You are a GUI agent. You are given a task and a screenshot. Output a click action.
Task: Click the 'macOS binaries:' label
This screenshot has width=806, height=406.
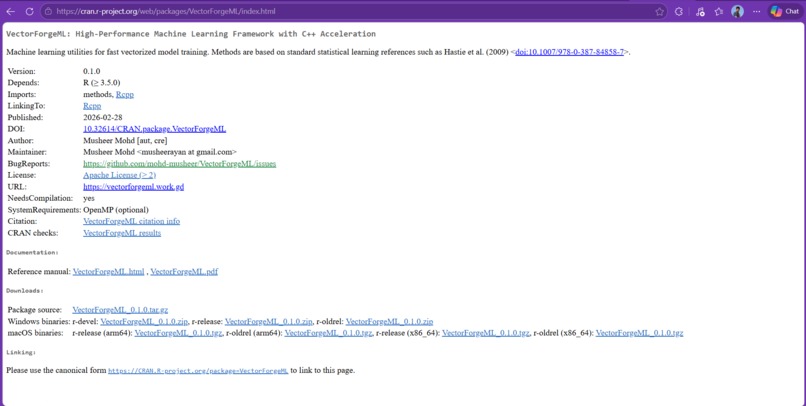(35, 333)
